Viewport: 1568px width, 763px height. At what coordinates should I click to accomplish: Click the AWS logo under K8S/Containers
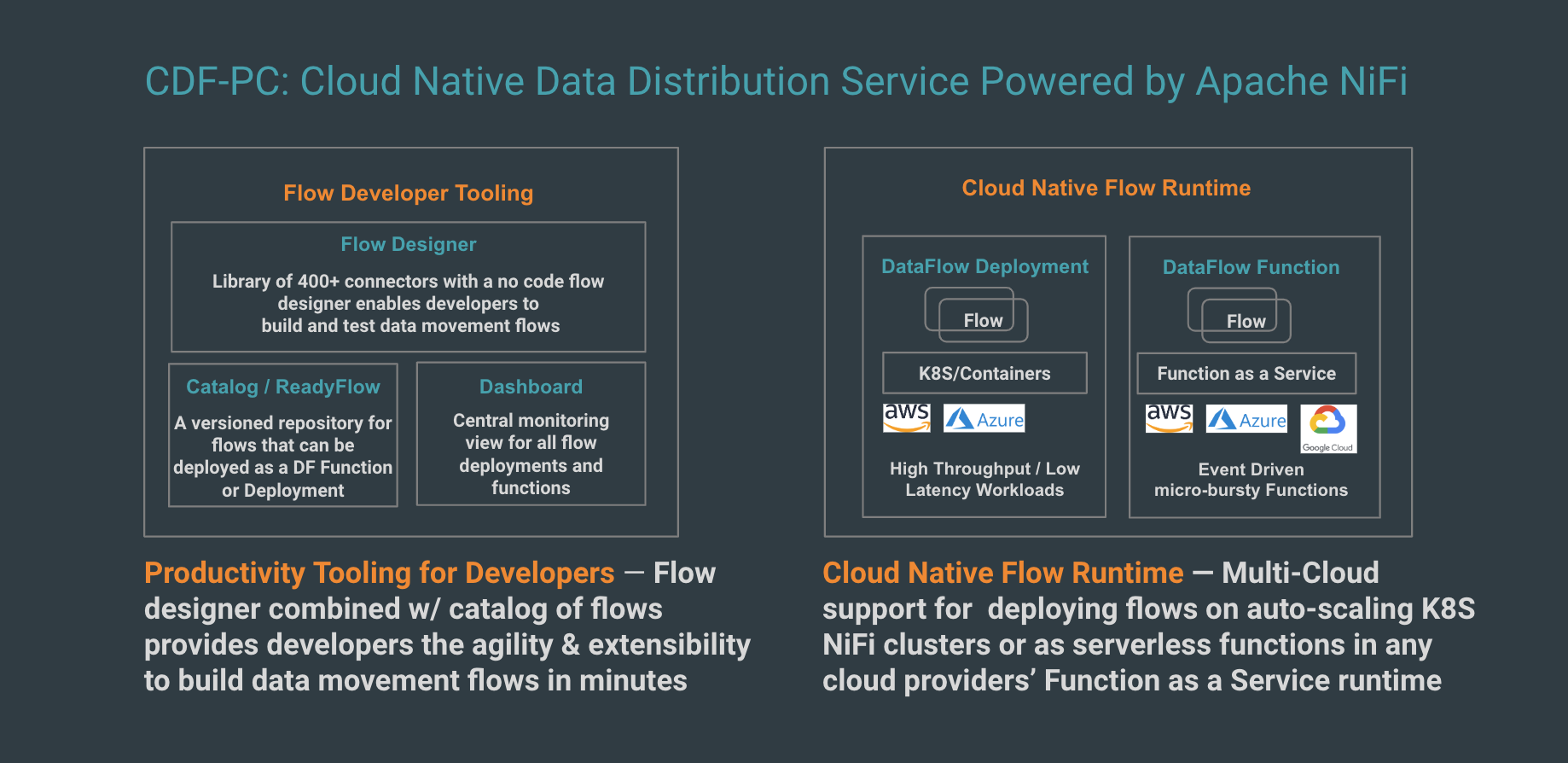point(906,417)
